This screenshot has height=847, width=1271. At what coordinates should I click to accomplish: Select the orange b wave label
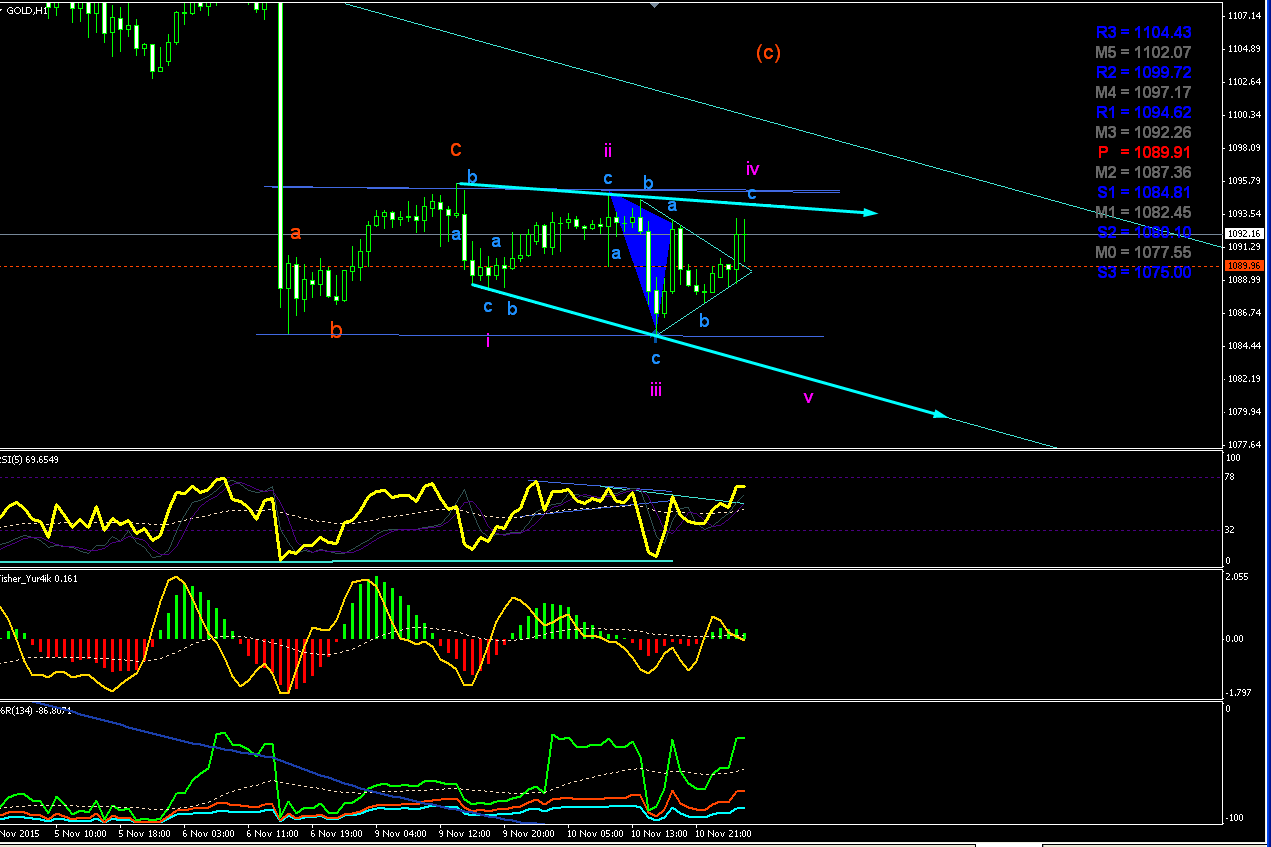336,330
